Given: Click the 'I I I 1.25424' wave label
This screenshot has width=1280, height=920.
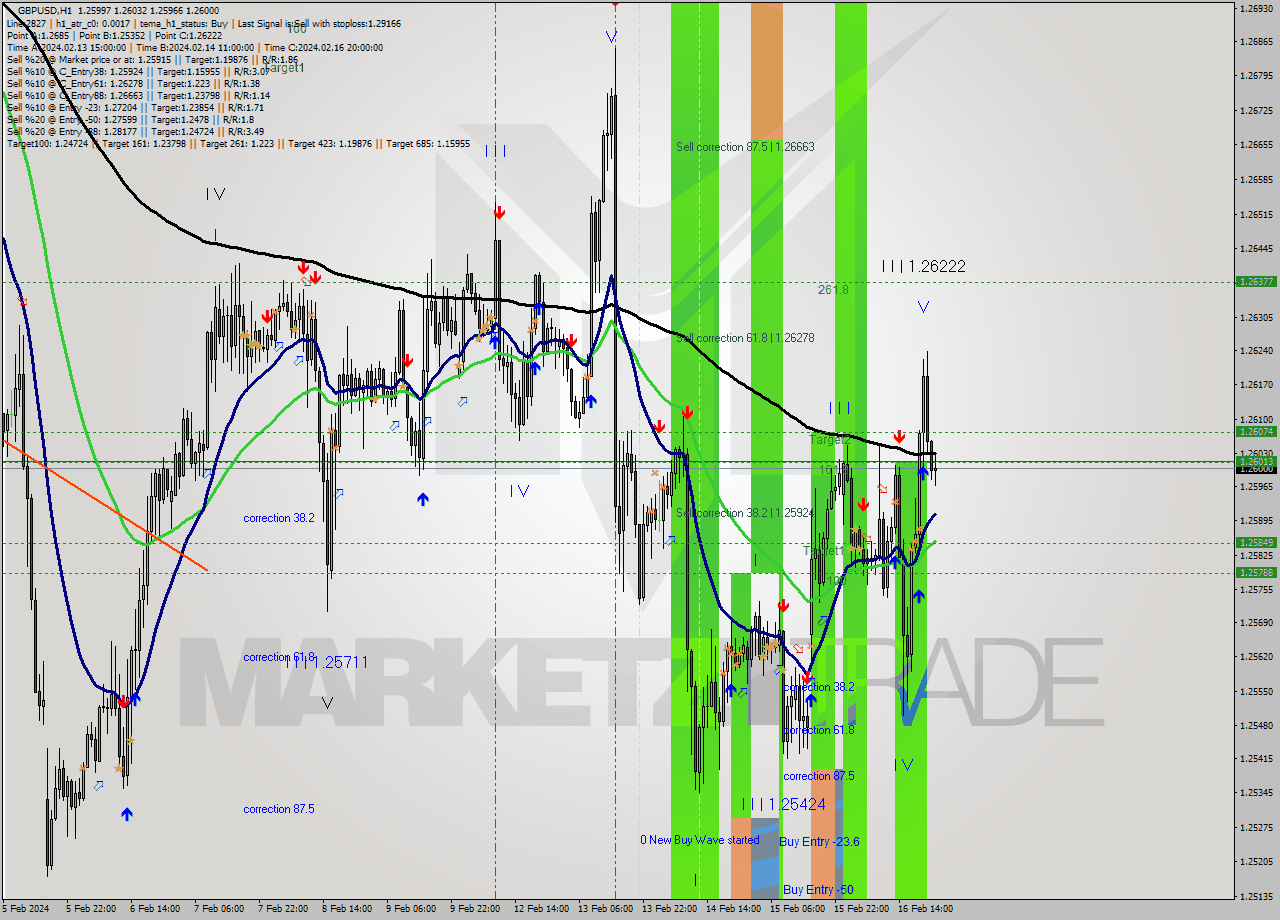Looking at the screenshot, I should tap(783, 804).
